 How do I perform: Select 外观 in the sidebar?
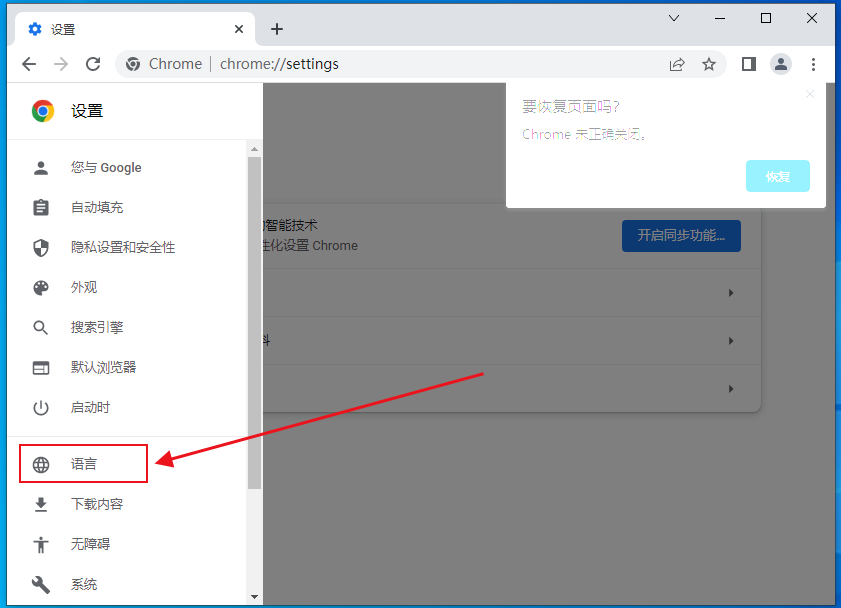coord(127,288)
